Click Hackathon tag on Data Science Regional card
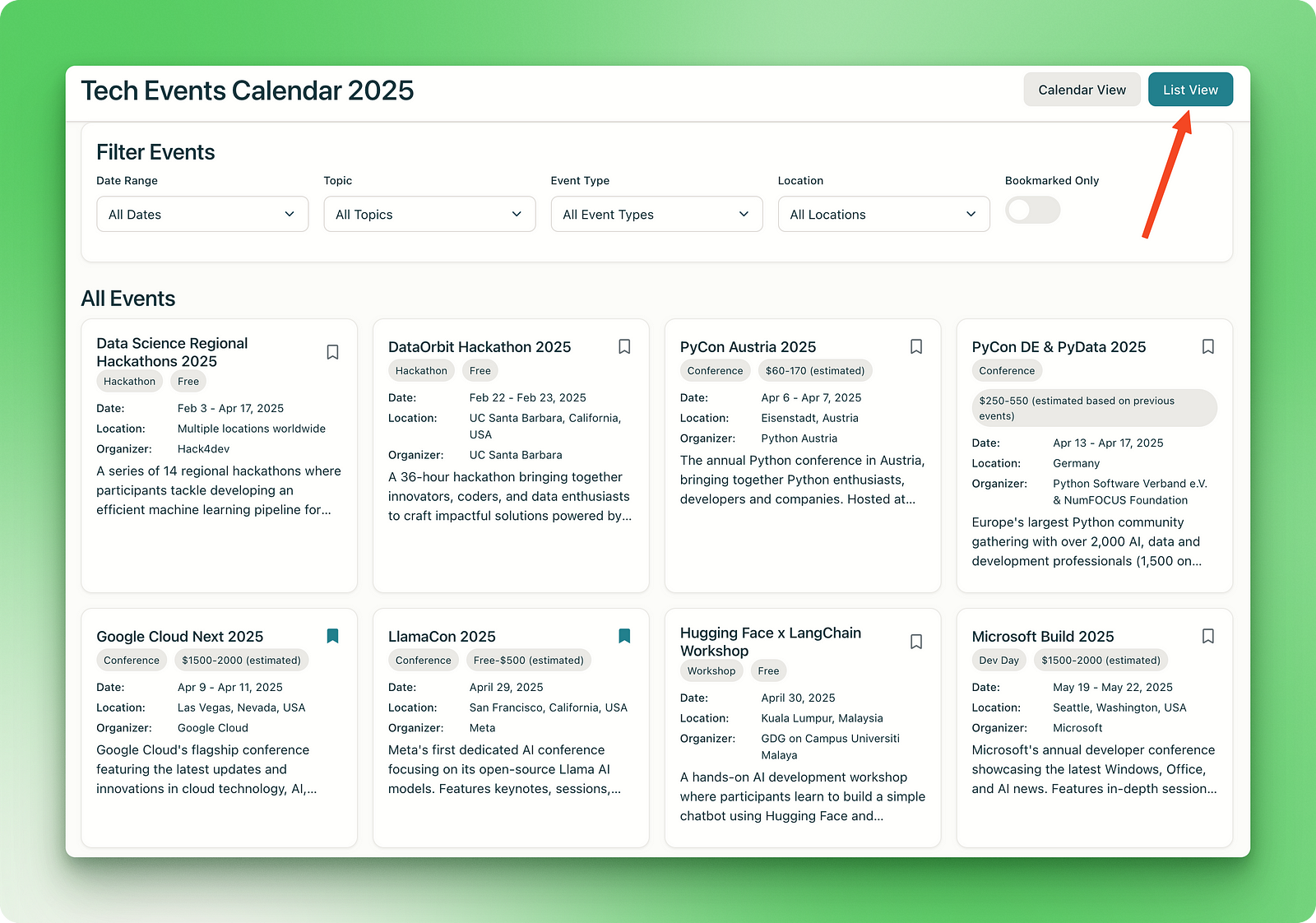Screen dimensions: 1316x923 [129, 382]
